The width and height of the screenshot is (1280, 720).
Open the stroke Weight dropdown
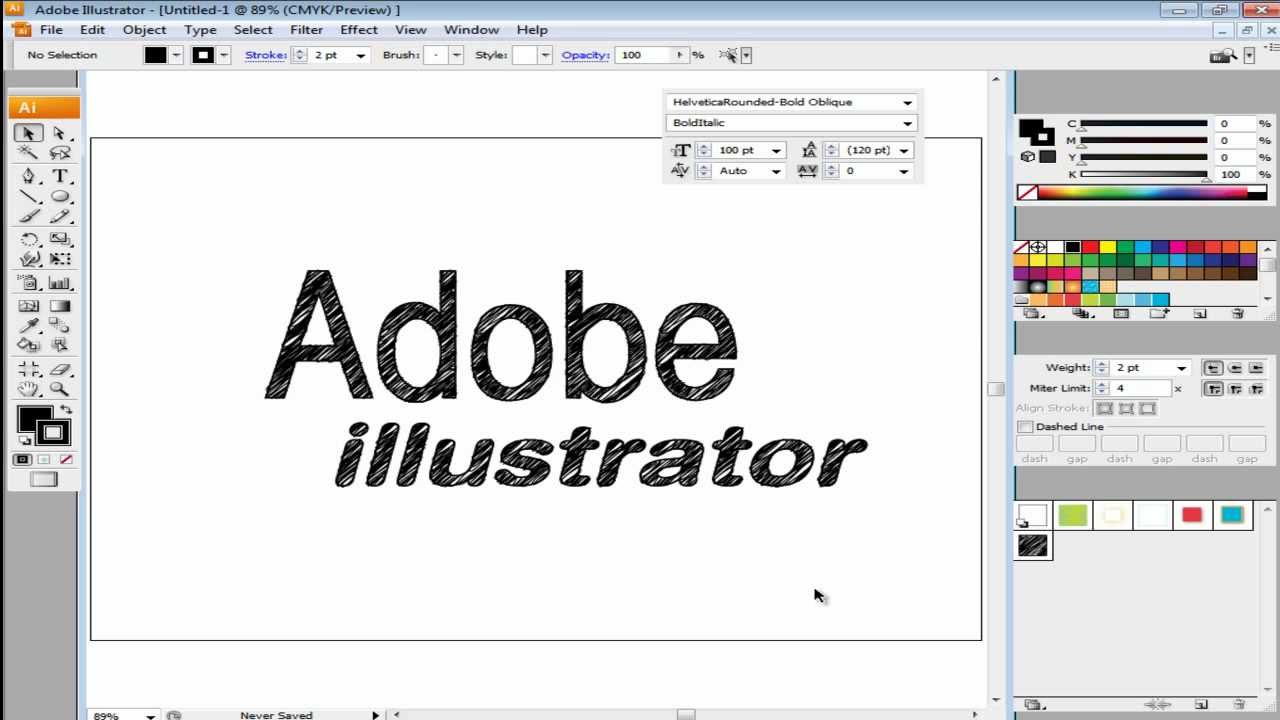pos(1180,367)
